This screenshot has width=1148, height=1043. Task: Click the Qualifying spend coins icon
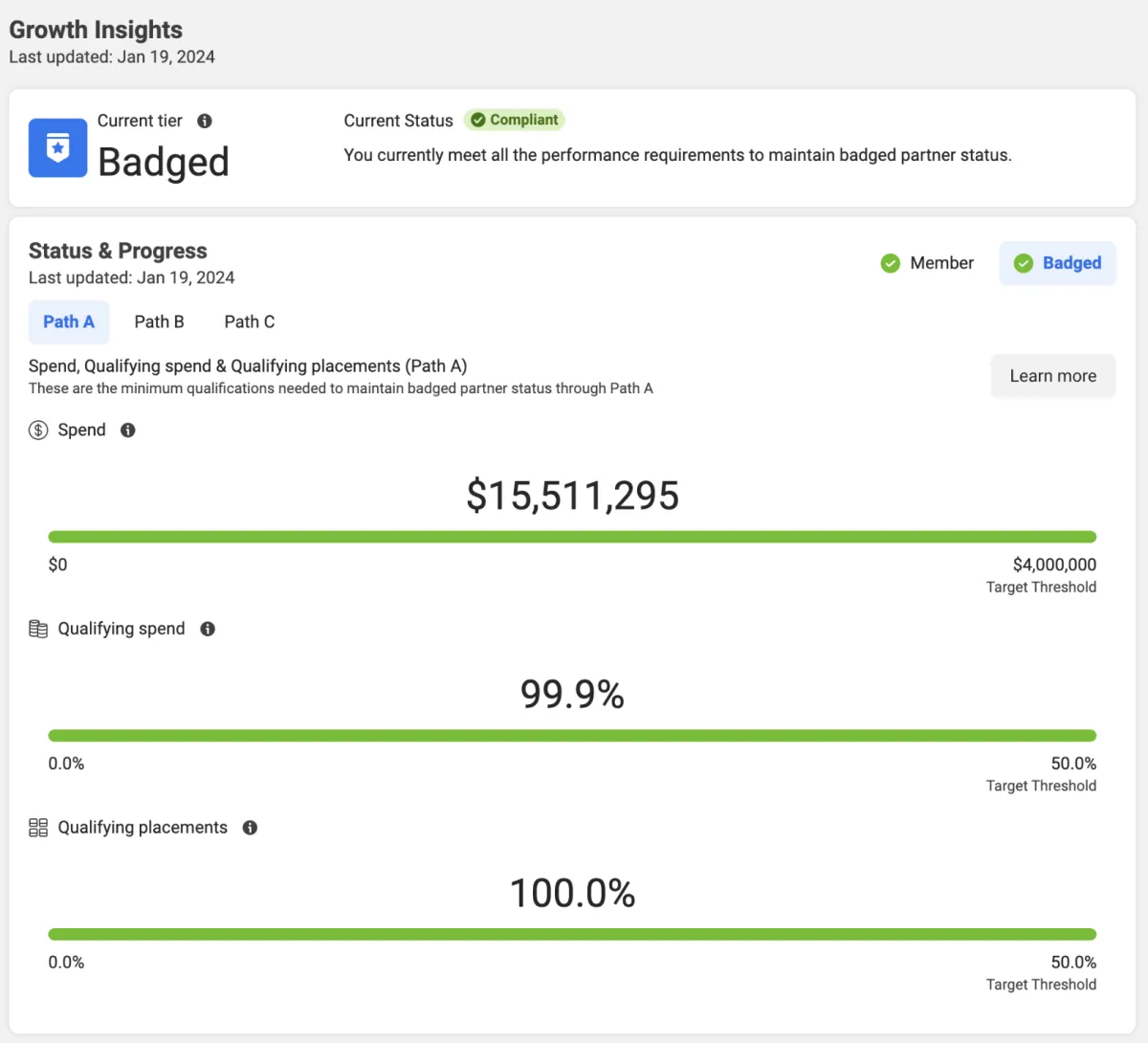[38, 629]
